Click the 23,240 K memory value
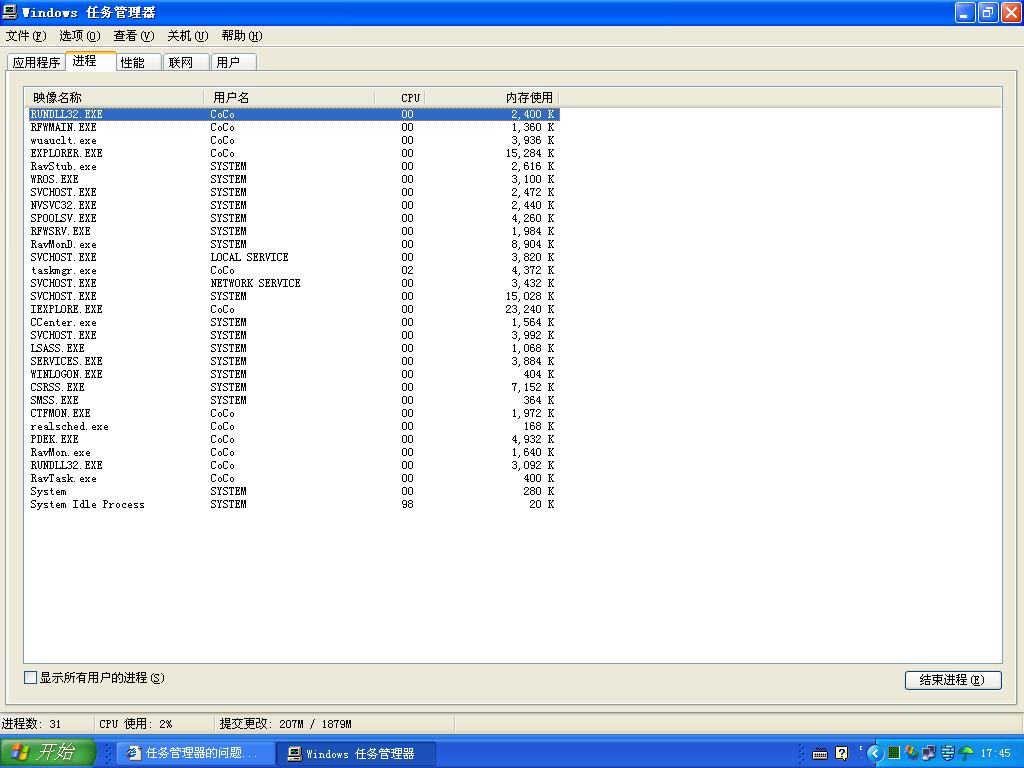 [x=530, y=310]
